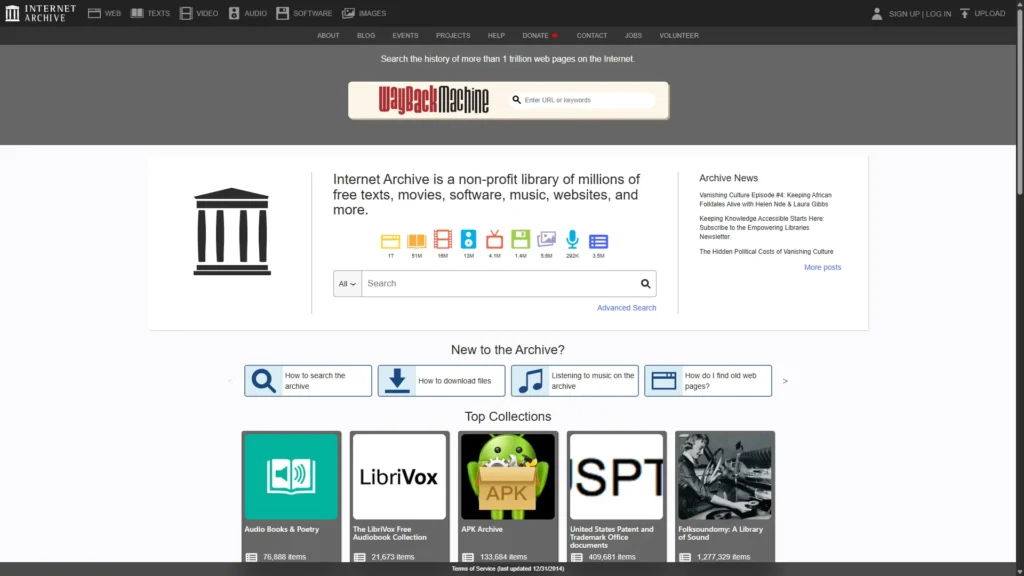Viewport: 1024px width, 576px height.
Task: Open The Hidden Political Costs news post
Action: pyautogui.click(x=766, y=251)
